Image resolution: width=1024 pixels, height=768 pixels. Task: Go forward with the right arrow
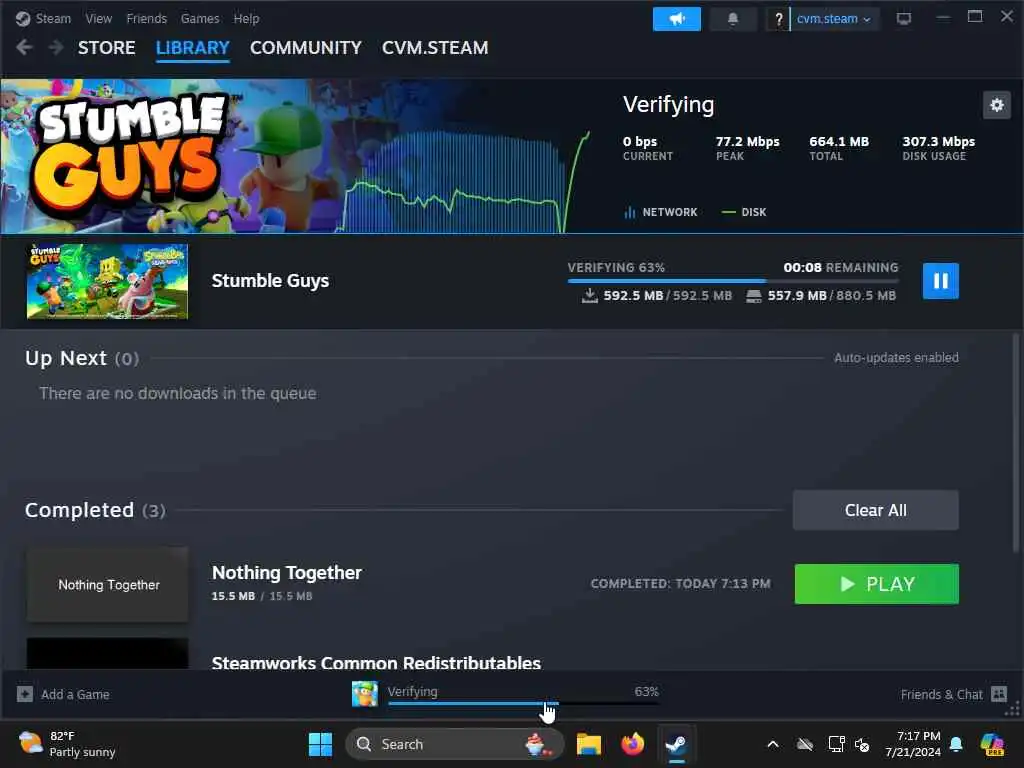(56, 47)
